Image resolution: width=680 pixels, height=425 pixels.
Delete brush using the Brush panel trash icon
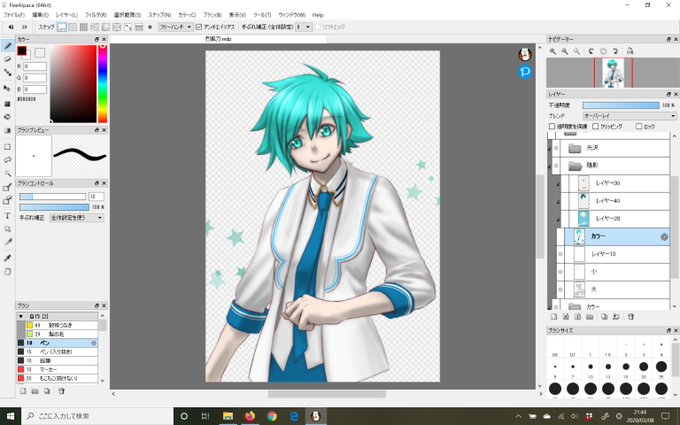click(x=61, y=391)
